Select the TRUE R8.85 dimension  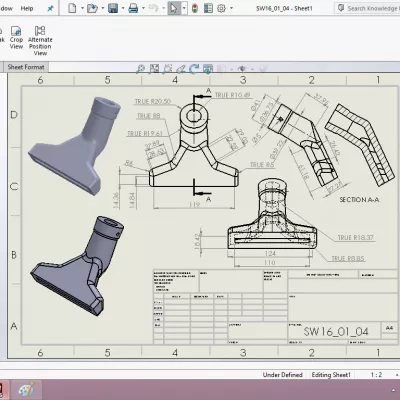(348, 258)
